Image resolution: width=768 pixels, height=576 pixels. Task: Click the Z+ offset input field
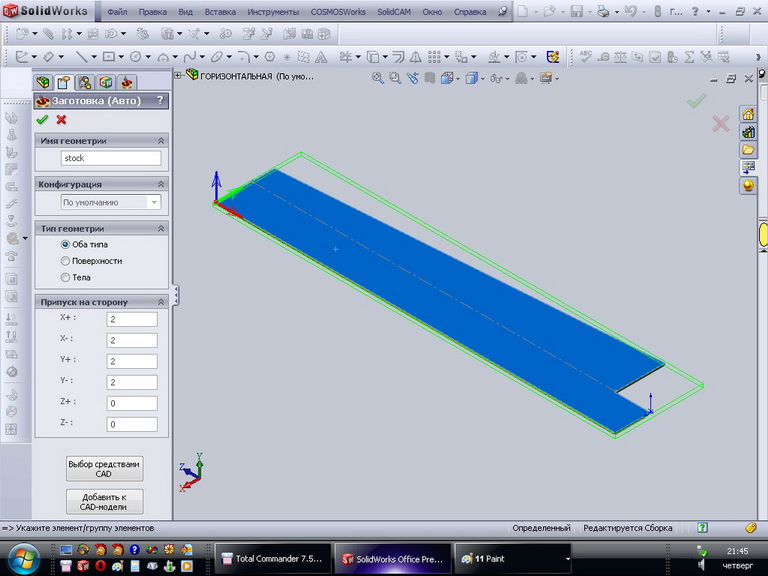coord(132,403)
